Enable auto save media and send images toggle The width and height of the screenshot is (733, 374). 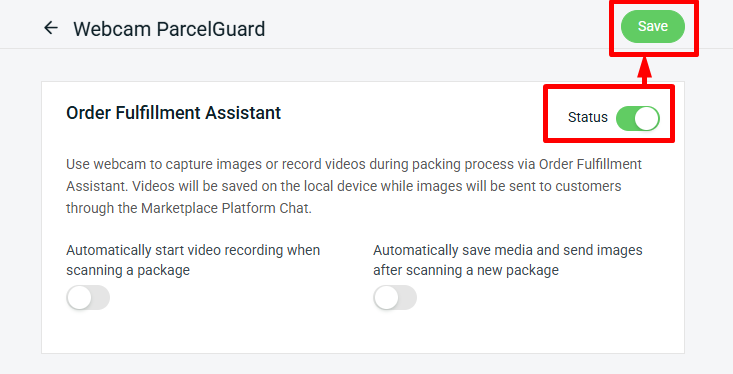coord(395,298)
